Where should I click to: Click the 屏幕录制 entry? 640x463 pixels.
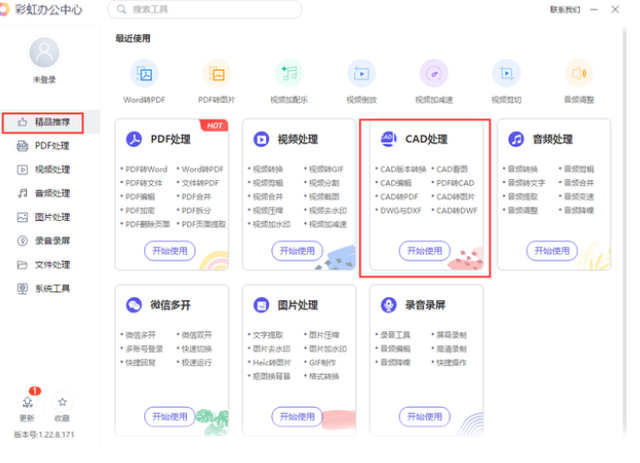[451, 335]
